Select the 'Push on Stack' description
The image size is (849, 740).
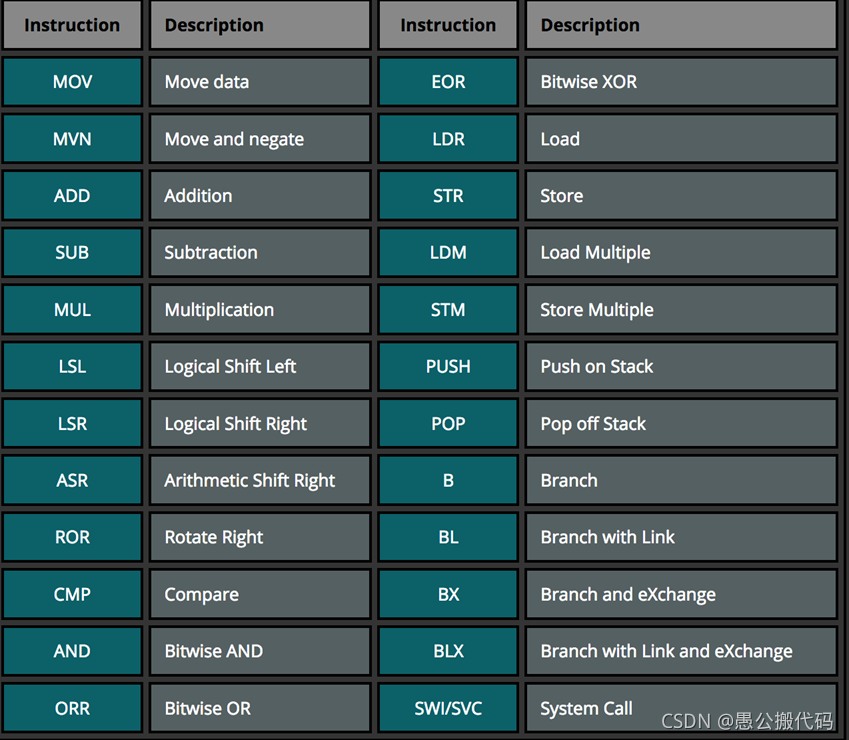682,366
